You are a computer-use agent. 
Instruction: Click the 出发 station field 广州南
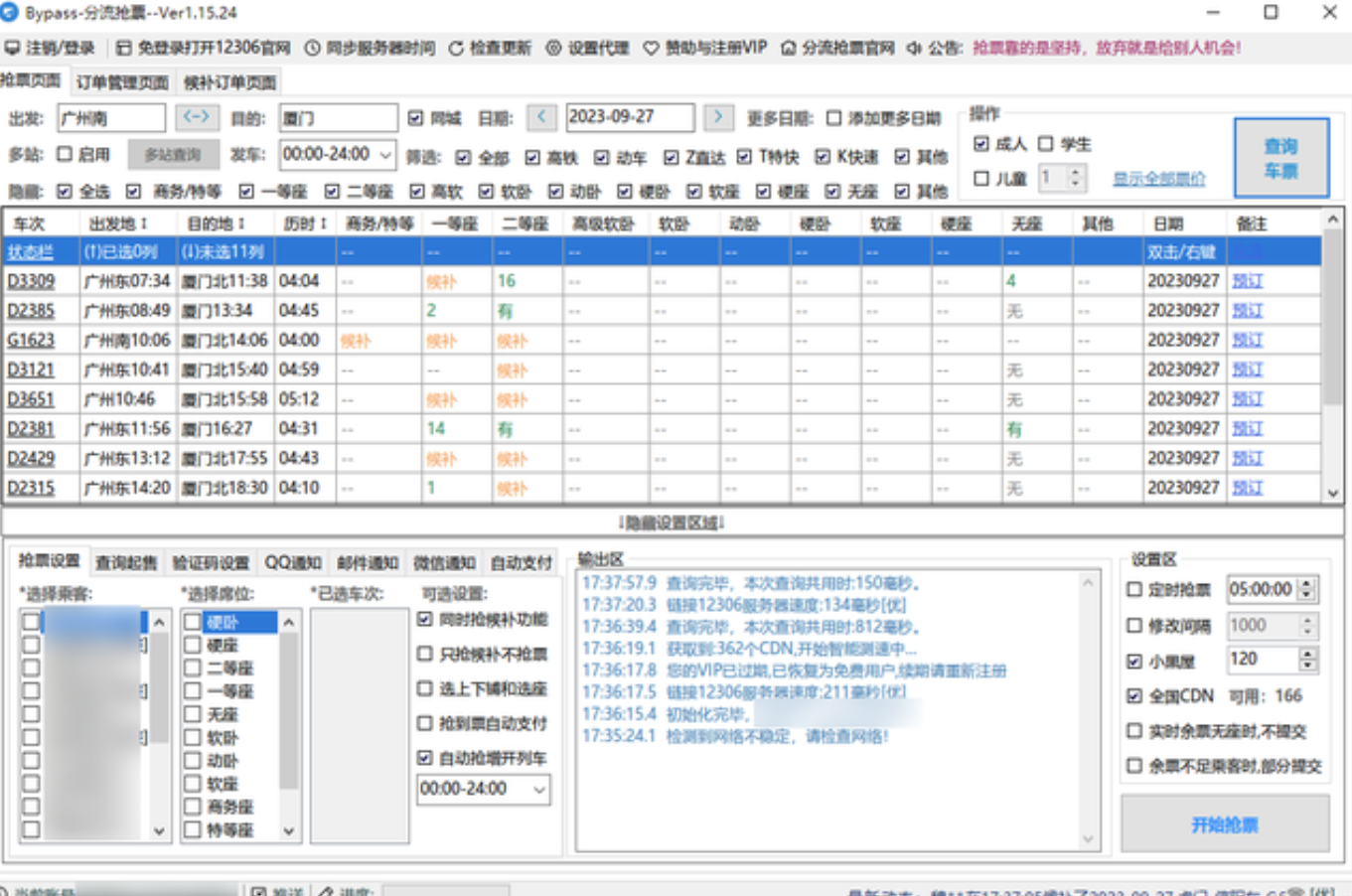111,118
